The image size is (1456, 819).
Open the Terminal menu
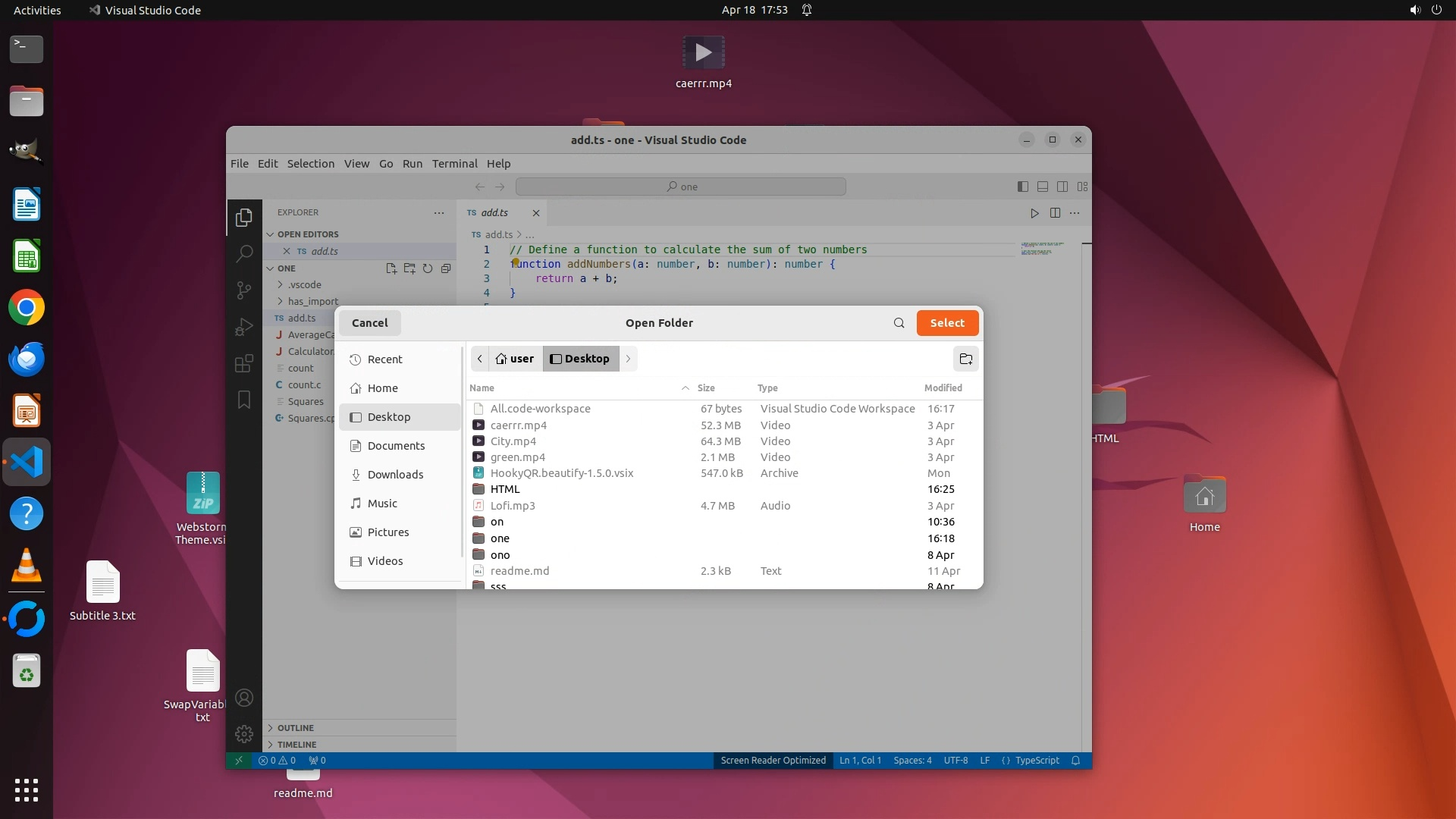click(454, 164)
